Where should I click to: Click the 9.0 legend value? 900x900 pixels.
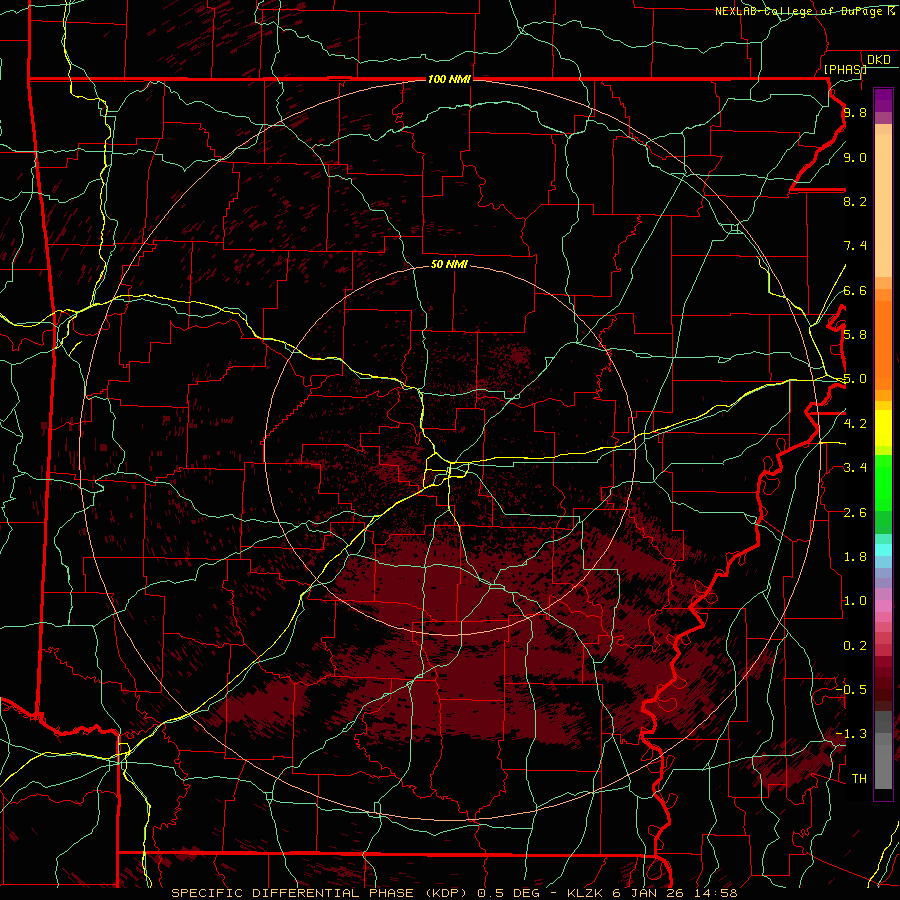[855, 157]
